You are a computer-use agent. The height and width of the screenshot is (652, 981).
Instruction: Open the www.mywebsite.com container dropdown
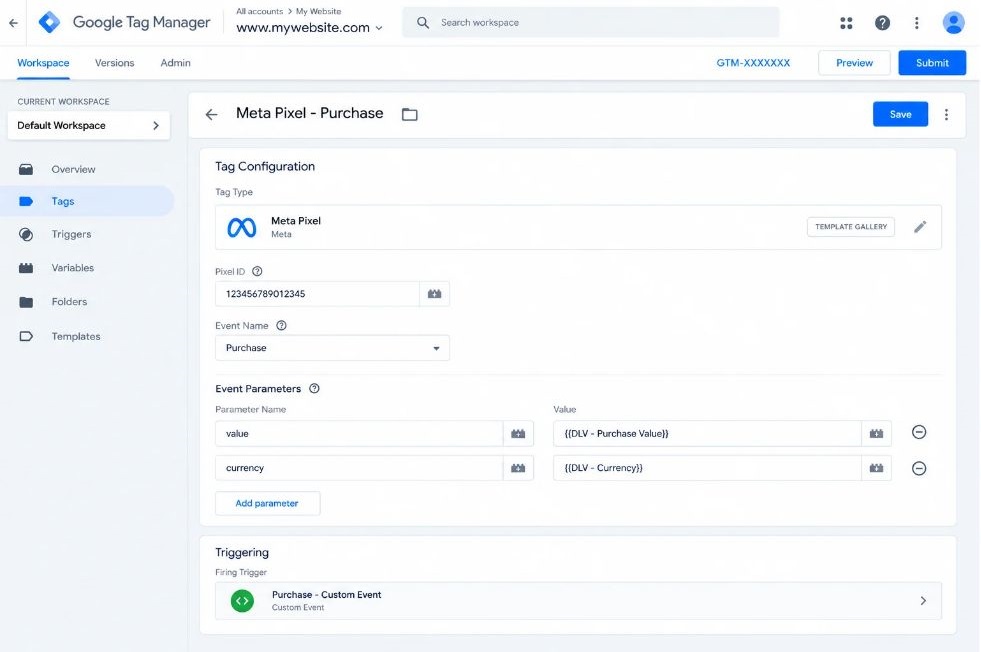pyautogui.click(x=309, y=28)
